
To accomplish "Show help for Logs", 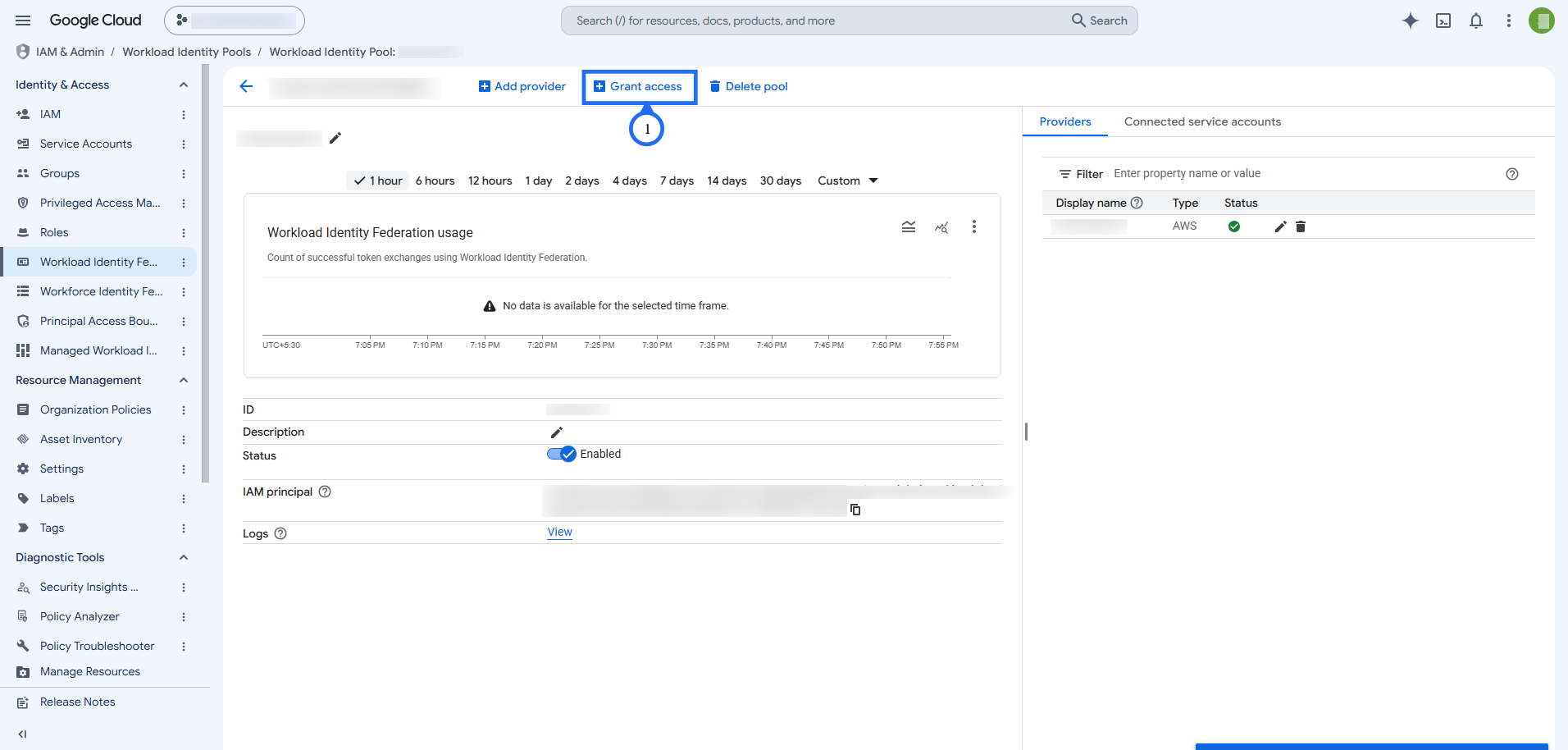I will 280,533.
